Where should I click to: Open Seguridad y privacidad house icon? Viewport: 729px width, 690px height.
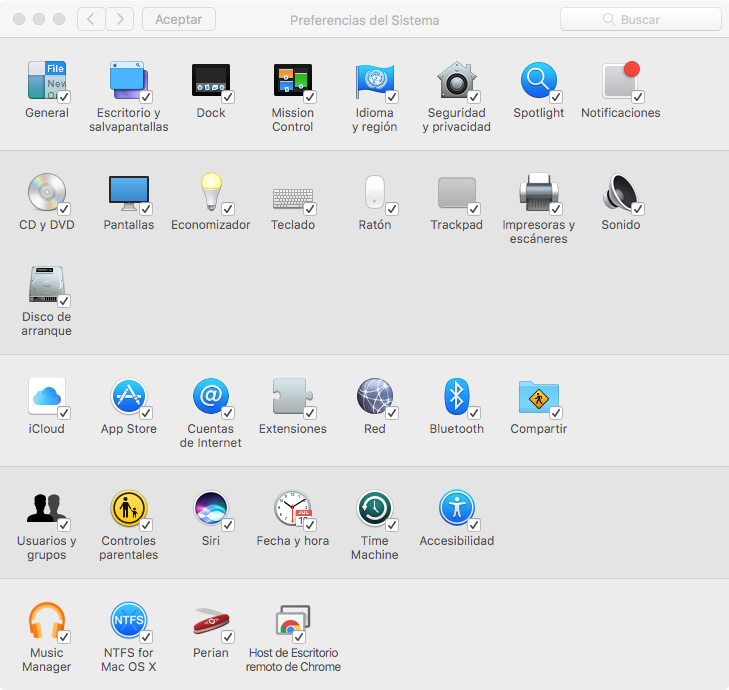click(457, 80)
